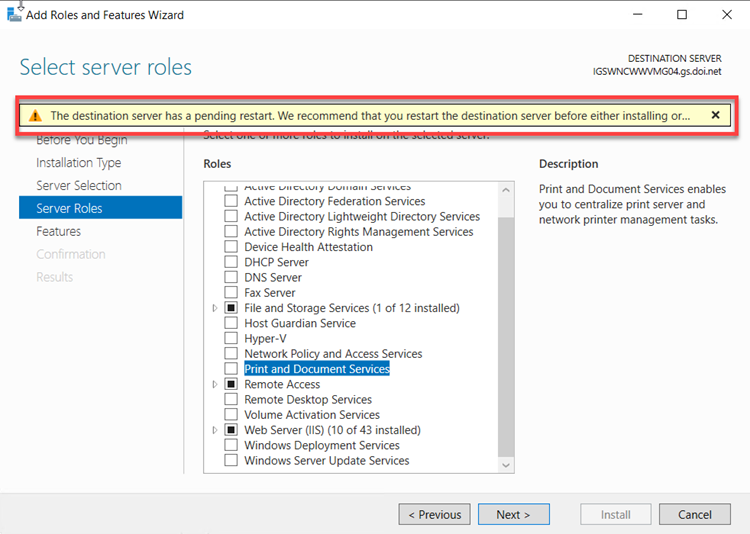Click the yellow warning triangle icon
Image resolution: width=750 pixels, height=534 pixels.
35,116
